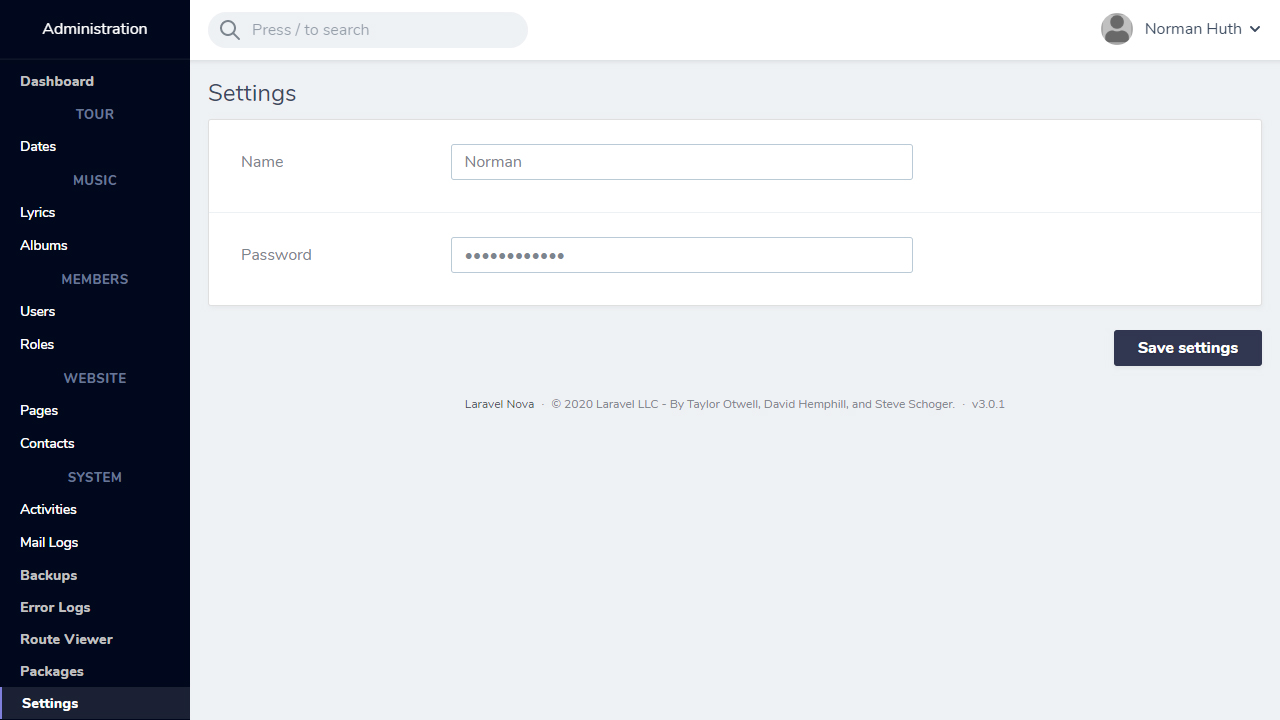The width and height of the screenshot is (1280, 720).
Task: Click the user avatar icon
Action: tap(1116, 29)
